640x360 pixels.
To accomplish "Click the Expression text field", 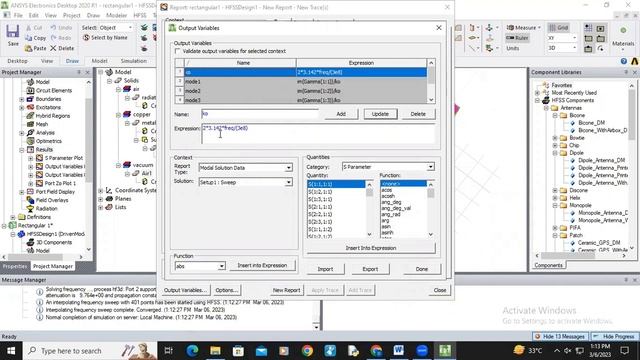I will tap(318, 134).
